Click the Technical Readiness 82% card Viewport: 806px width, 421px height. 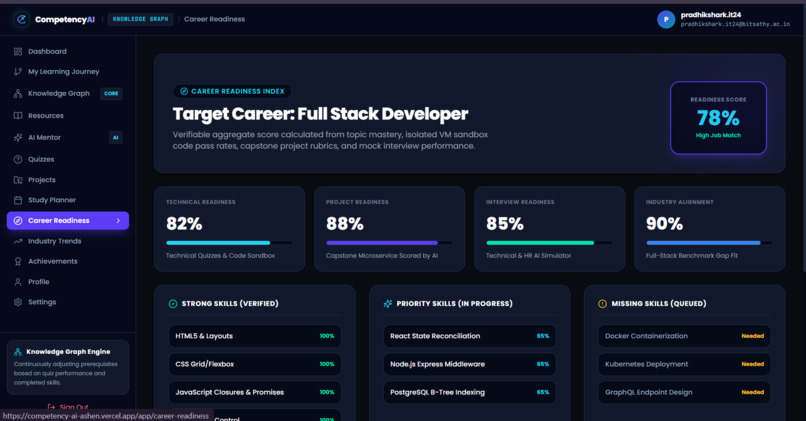(230, 229)
